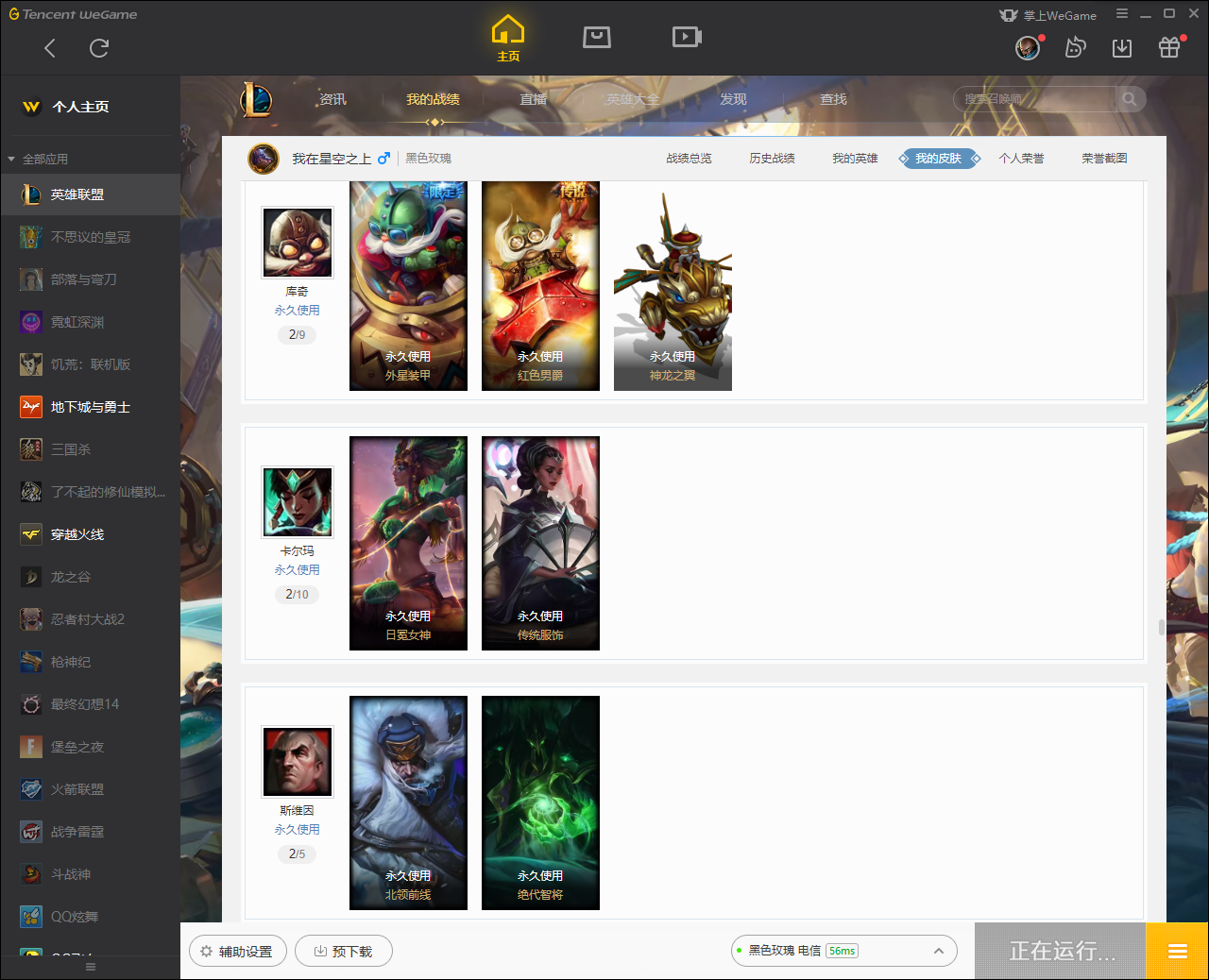Screen dimensions: 1209x980
Task: Open the 传统服饰 skin card
Action: (540, 543)
